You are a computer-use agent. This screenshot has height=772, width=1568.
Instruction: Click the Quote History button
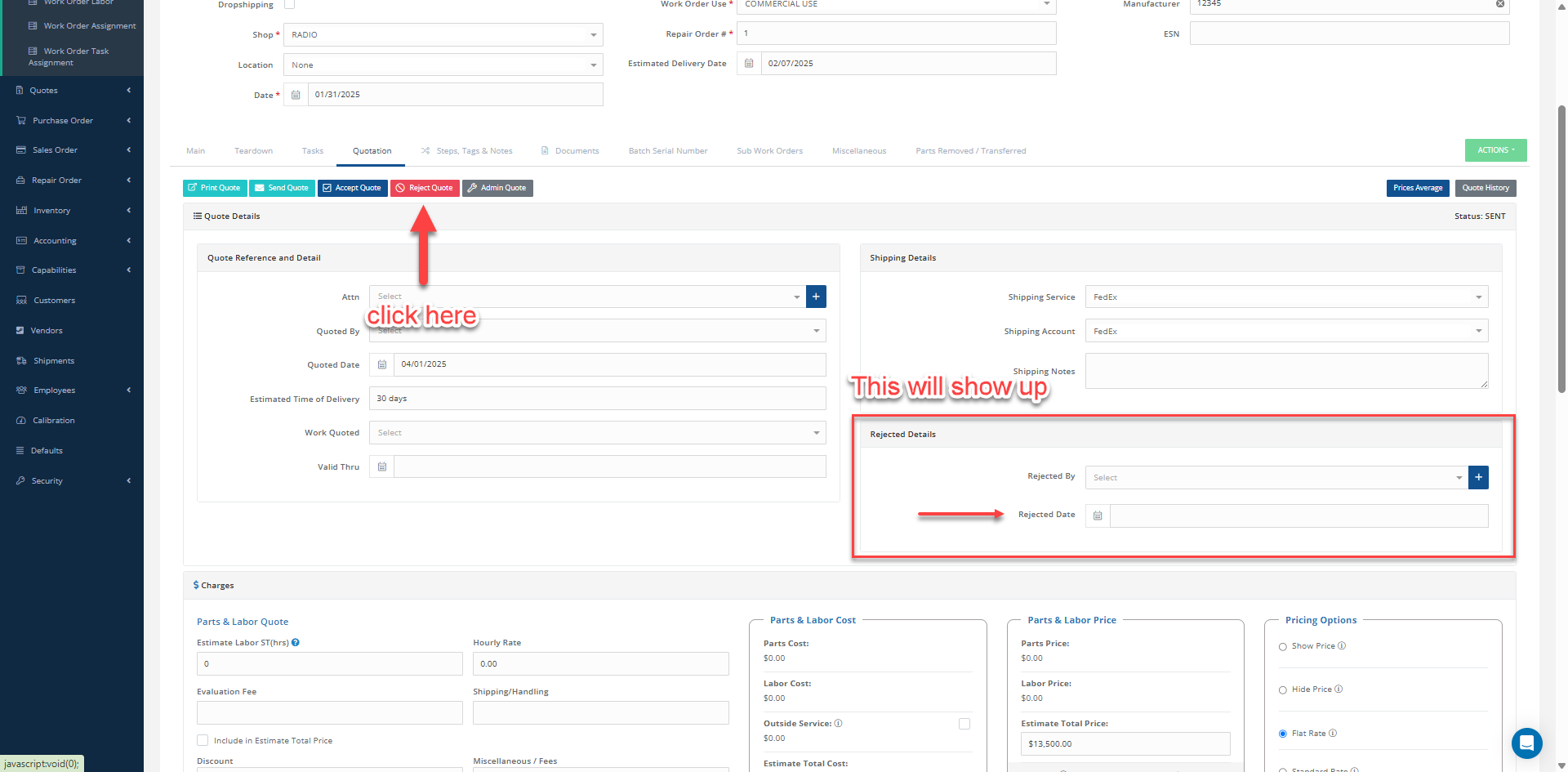coord(1485,188)
